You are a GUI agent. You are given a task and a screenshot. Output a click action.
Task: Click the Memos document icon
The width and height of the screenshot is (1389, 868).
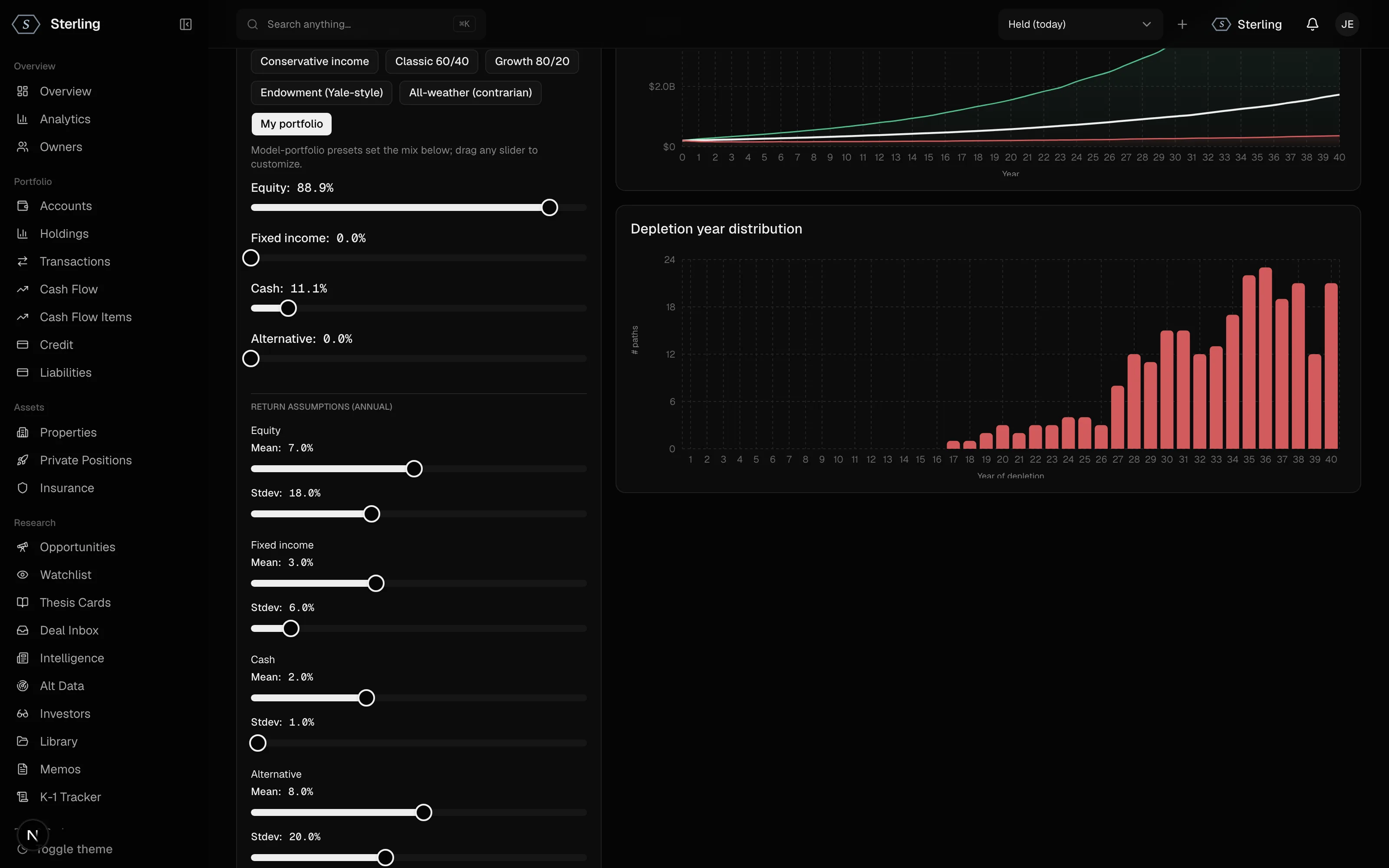pyautogui.click(x=23, y=769)
